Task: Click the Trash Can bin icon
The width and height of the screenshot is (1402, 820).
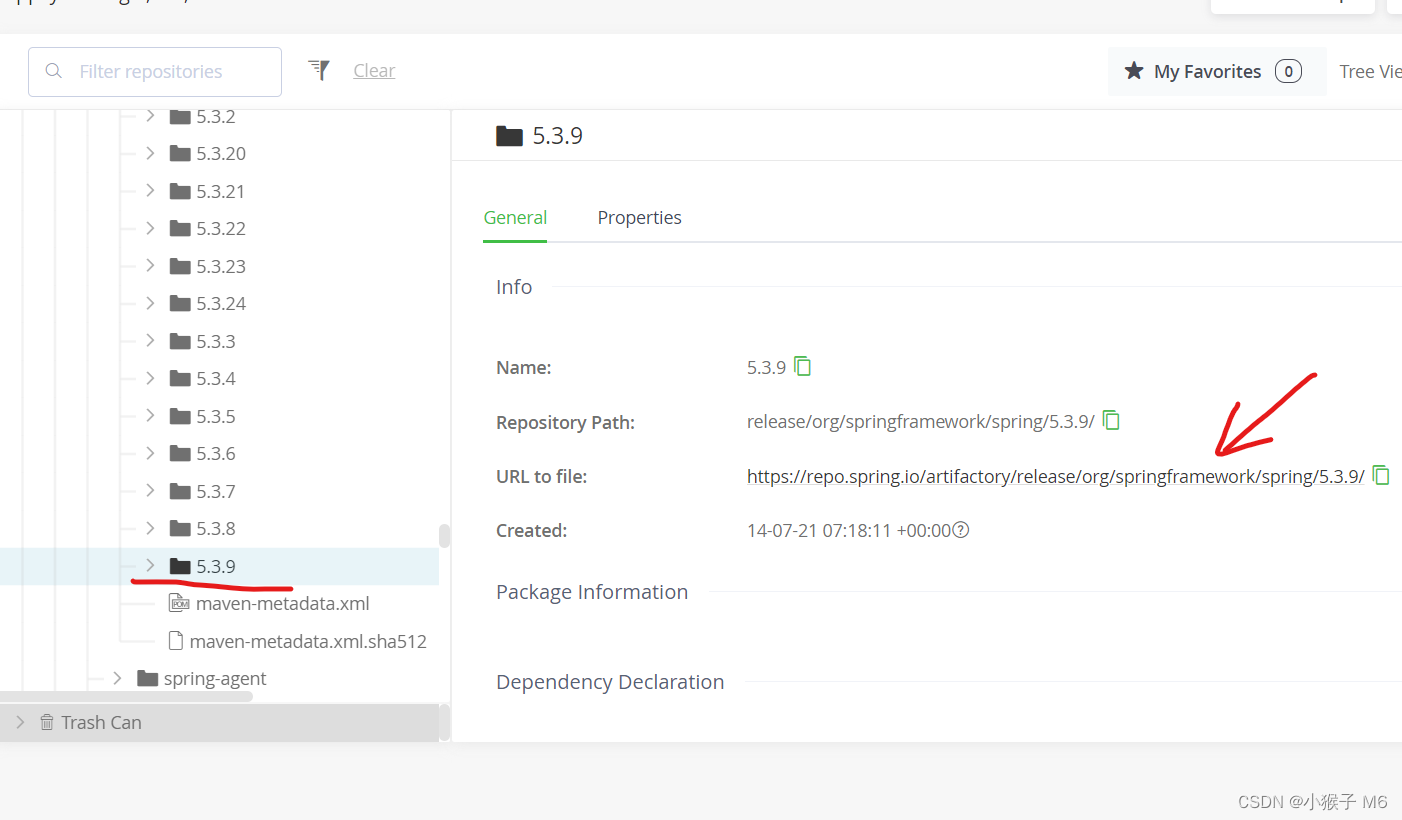Action: click(47, 722)
